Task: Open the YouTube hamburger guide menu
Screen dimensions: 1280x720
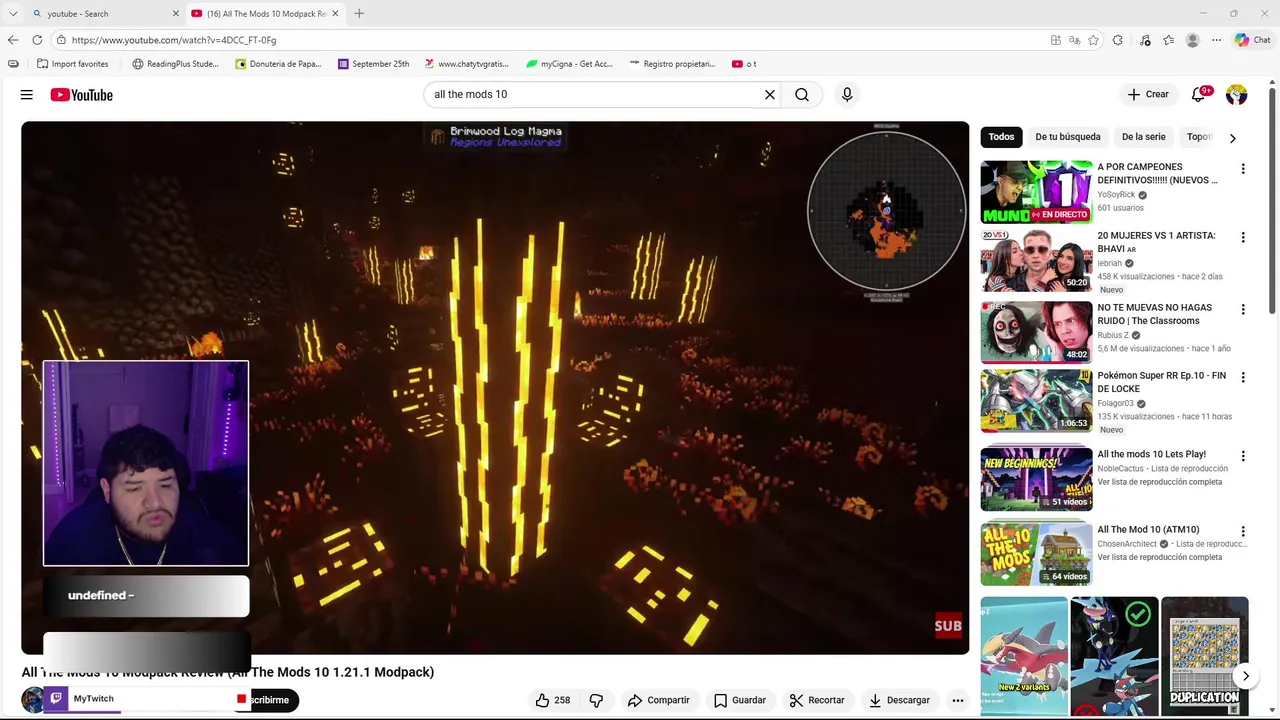Action: [27, 95]
